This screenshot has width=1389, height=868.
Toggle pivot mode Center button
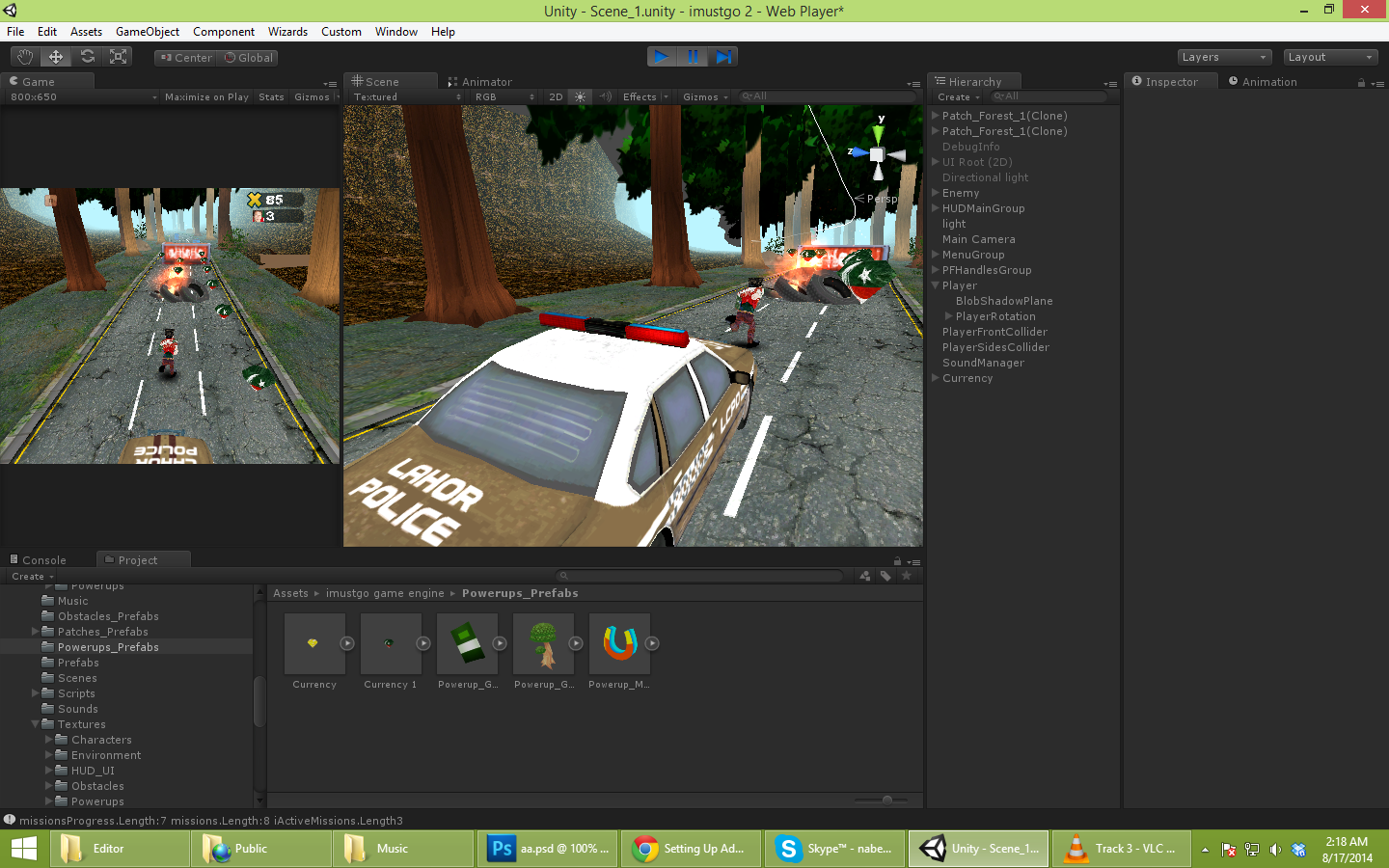[x=185, y=58]
